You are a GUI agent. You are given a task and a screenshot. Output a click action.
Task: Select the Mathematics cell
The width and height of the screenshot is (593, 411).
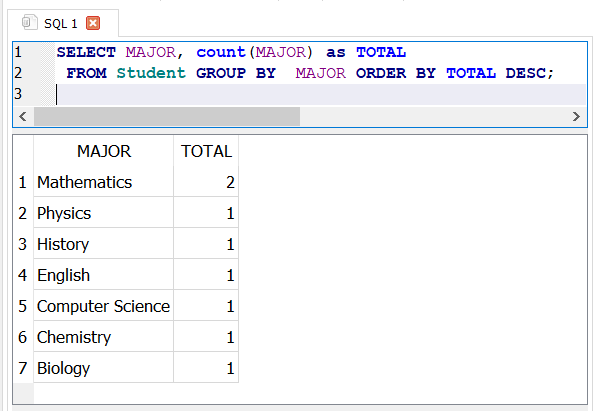coord(104,182)
